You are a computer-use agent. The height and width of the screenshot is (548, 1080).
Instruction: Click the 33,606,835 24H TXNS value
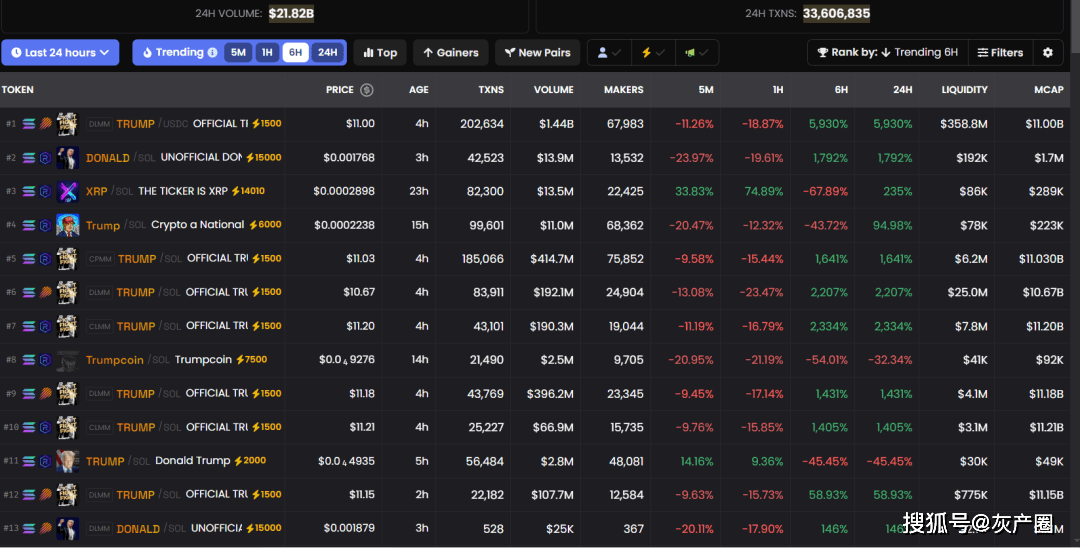(836, 13)
